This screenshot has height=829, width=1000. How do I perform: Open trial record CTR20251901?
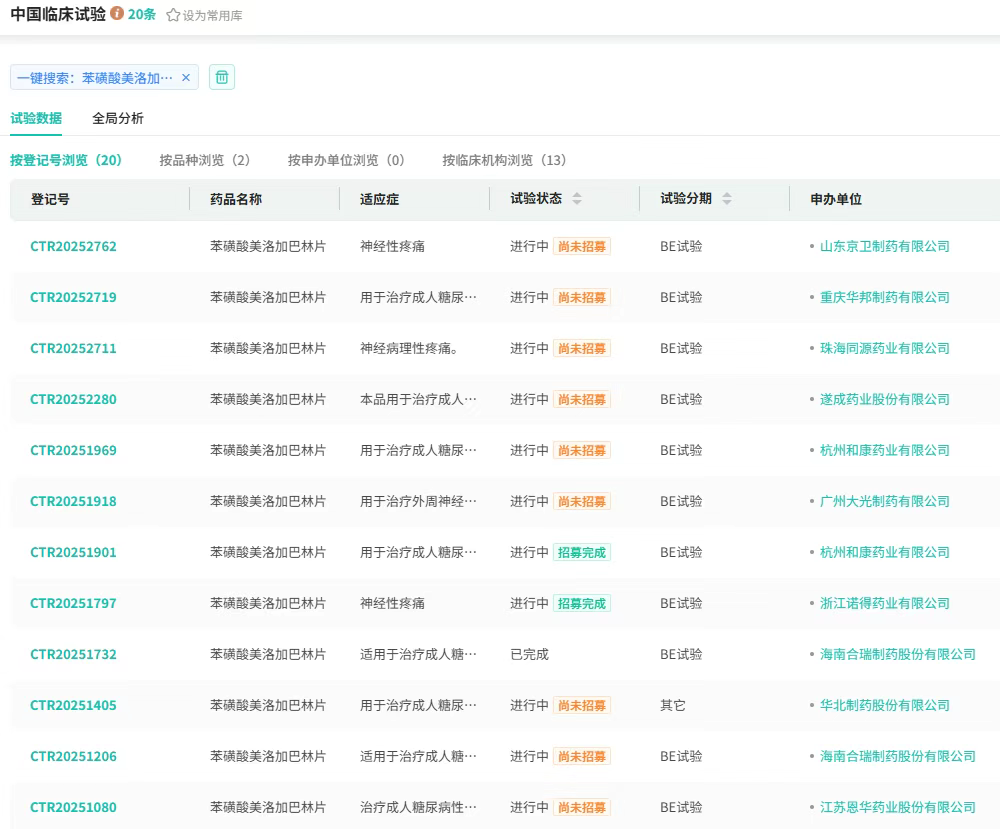point(73,552)
